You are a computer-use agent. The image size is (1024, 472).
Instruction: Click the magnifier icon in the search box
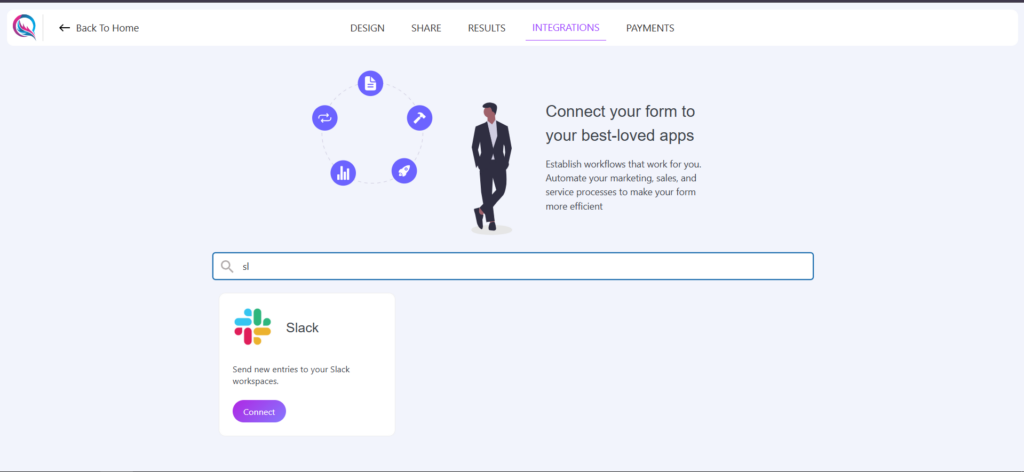227,266
